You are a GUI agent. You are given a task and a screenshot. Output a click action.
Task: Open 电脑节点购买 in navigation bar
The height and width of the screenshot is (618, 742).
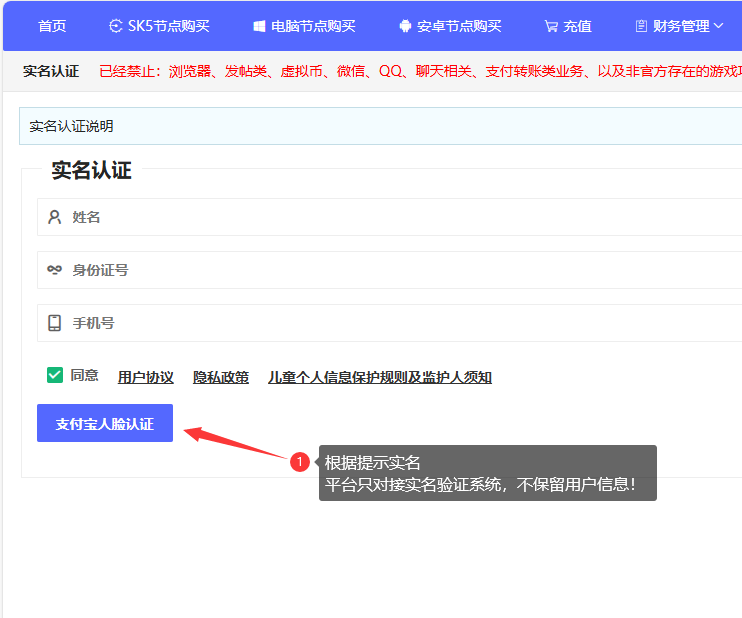(313, 26)
